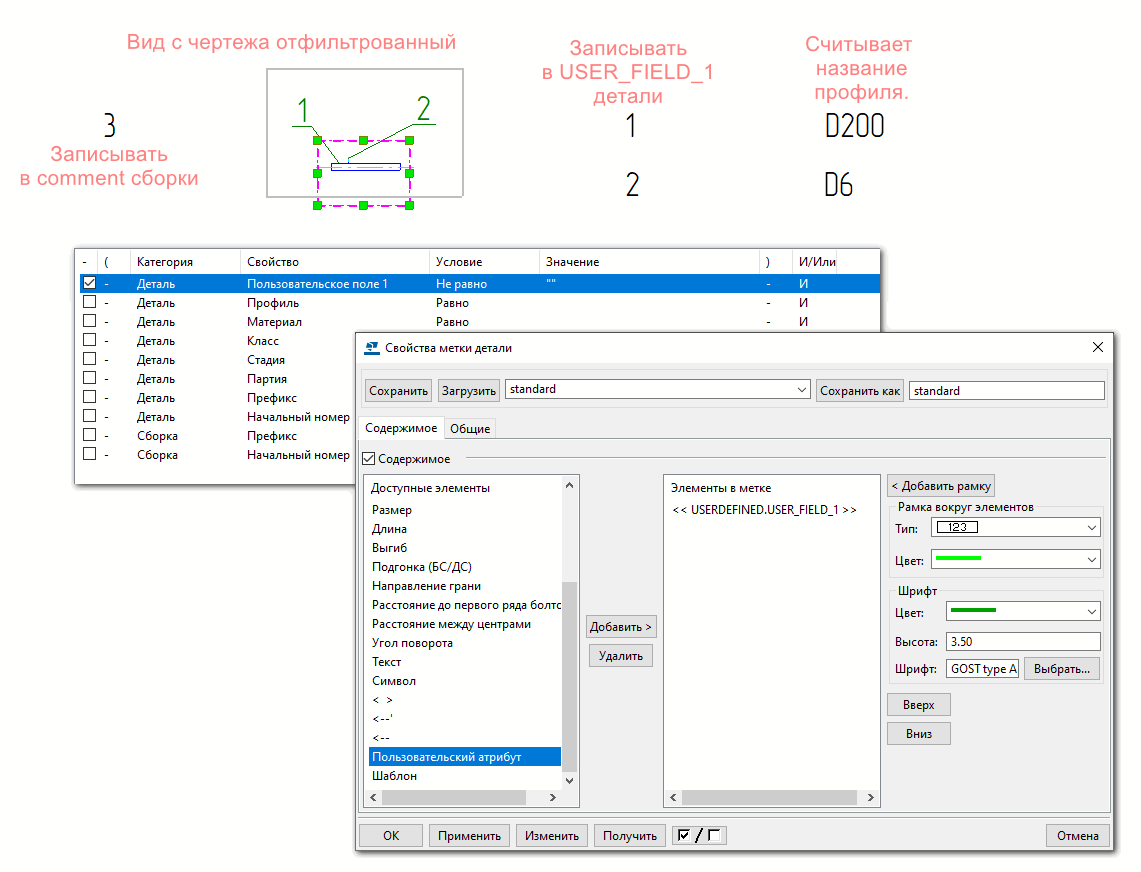Click the Не равно condition cell
1141x872 pixels.
click(461, 283)
